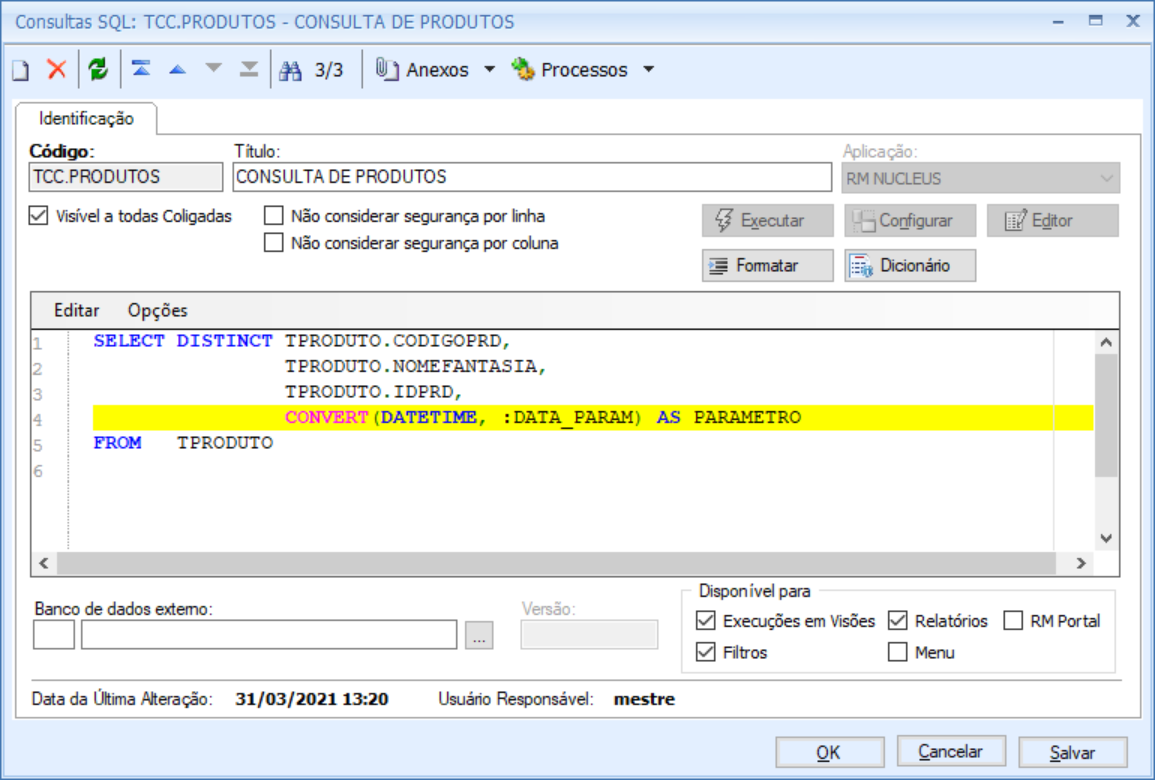Toggle Visível a todas Coligadas checkbox

(38, 216)
